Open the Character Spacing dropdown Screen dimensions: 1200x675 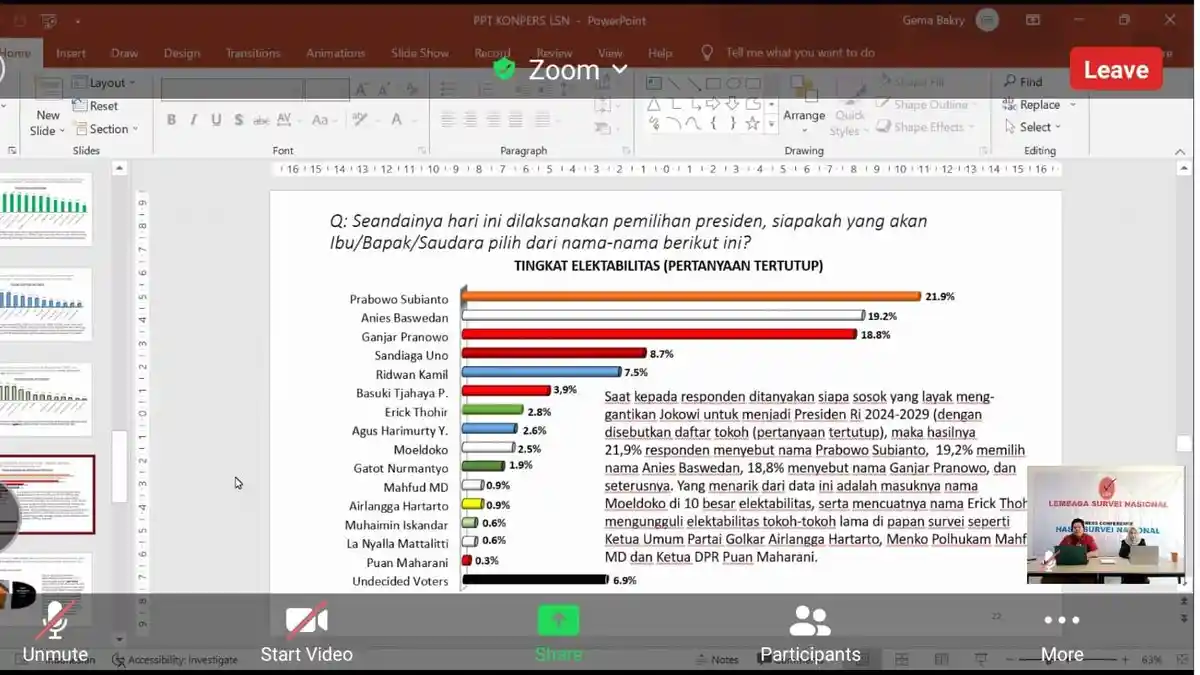point(287,120)
